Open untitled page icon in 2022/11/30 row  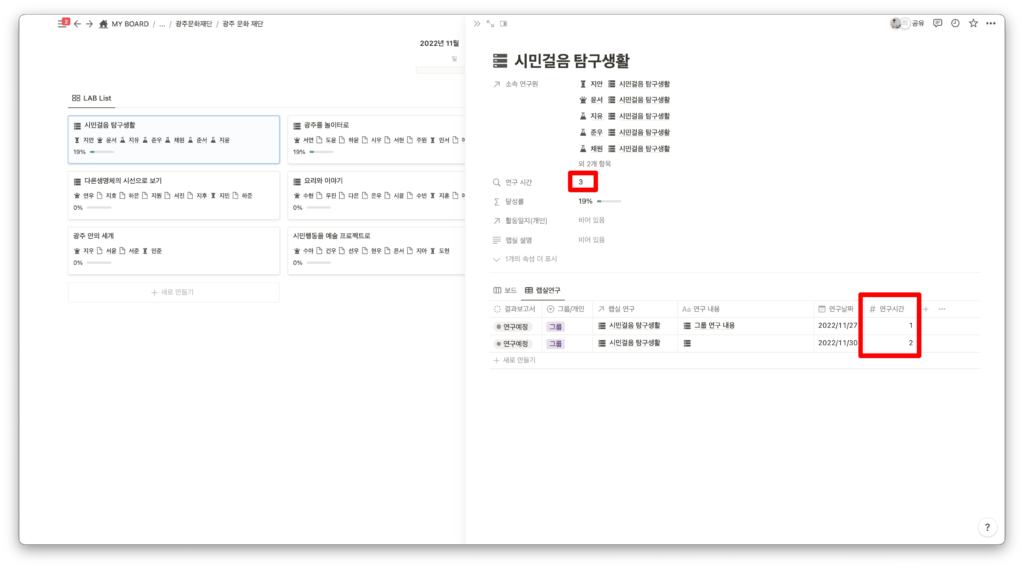(x=687, y=343)
